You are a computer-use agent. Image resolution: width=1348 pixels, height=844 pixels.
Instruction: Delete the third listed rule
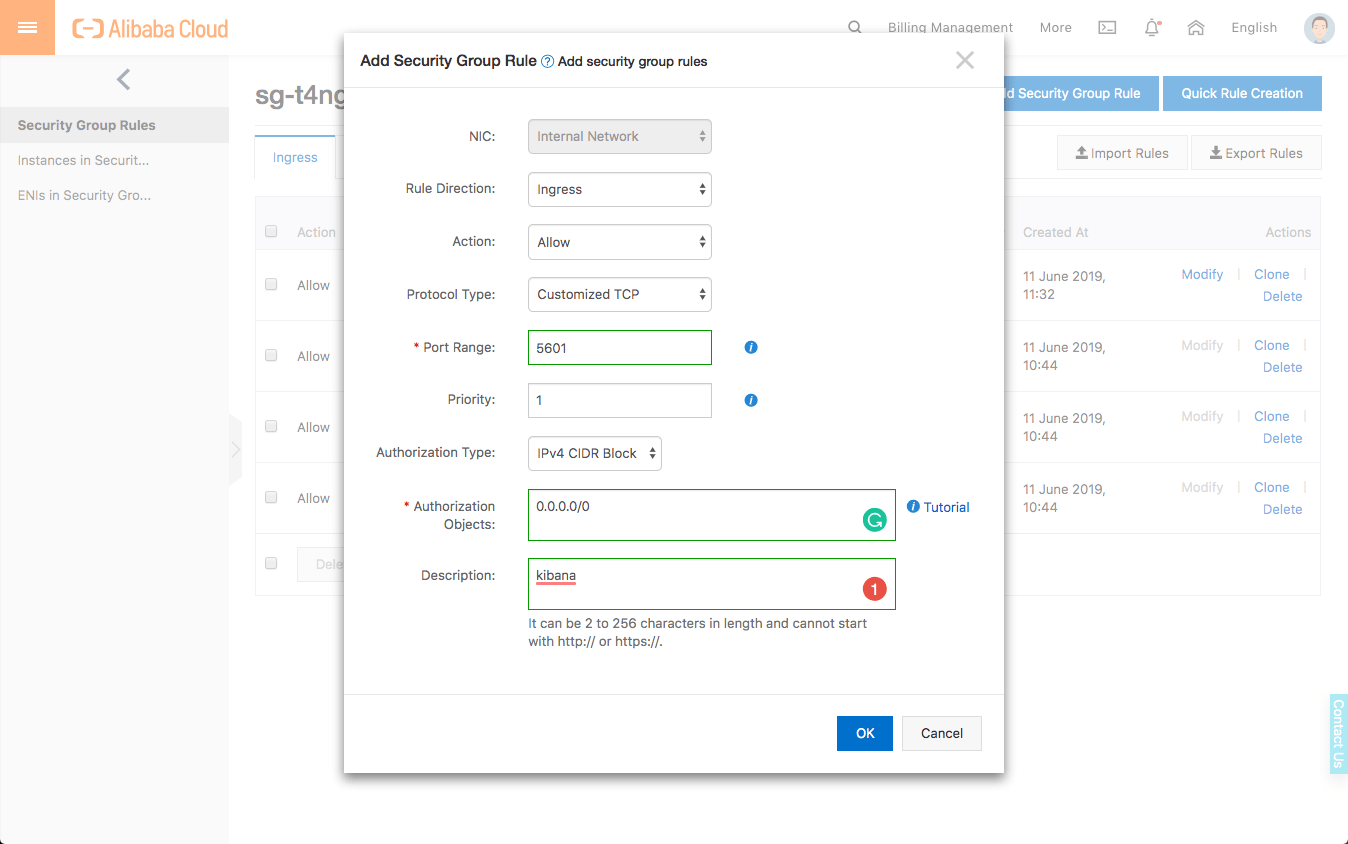[x=1282, y=438]
